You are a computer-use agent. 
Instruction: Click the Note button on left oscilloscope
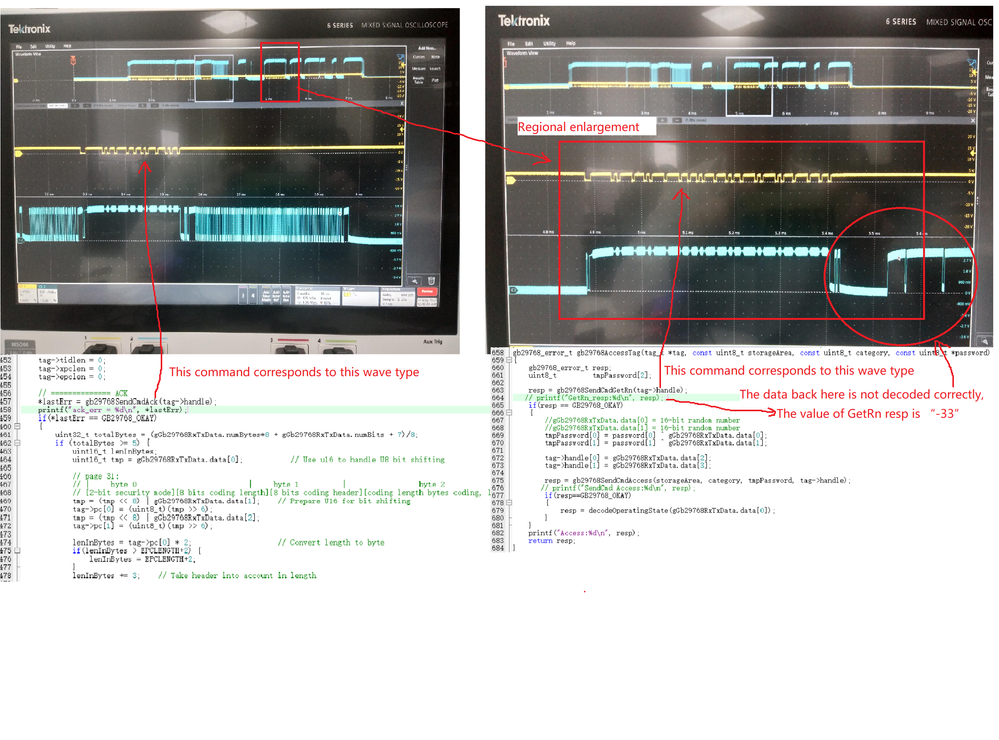435,57
